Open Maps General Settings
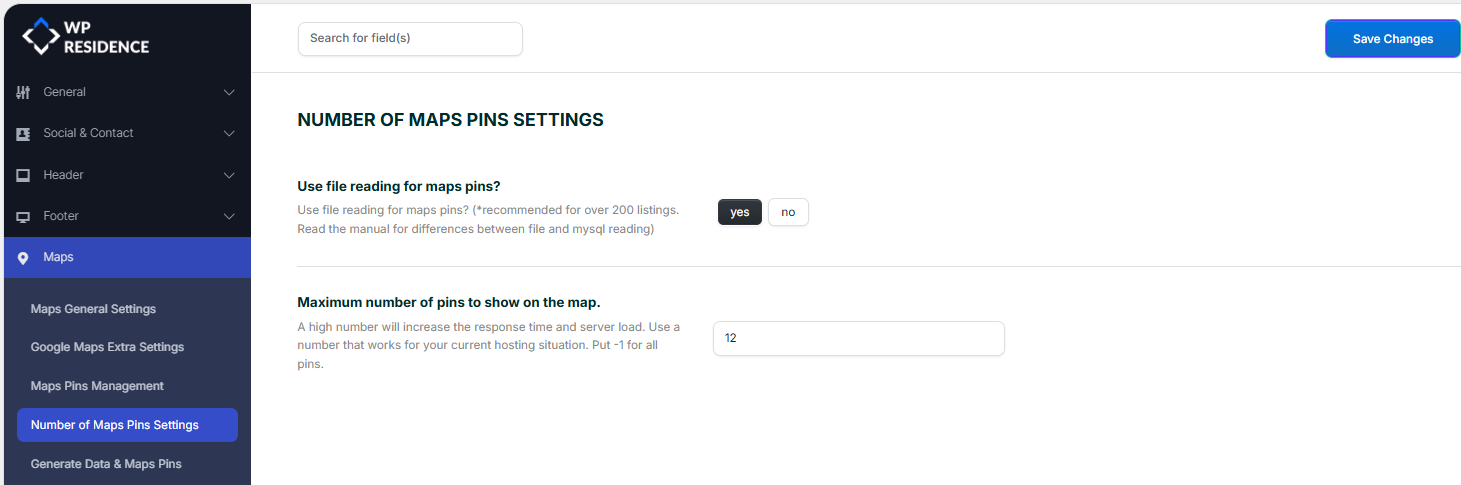This screenshot has width=1461, height=485. click(93, 309)
